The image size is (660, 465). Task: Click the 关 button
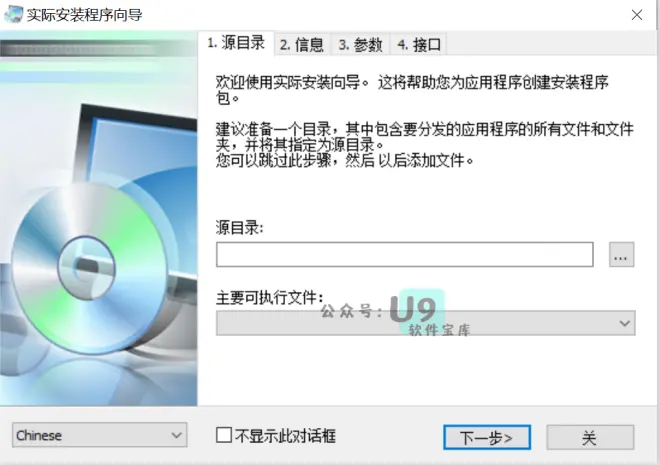590,438
